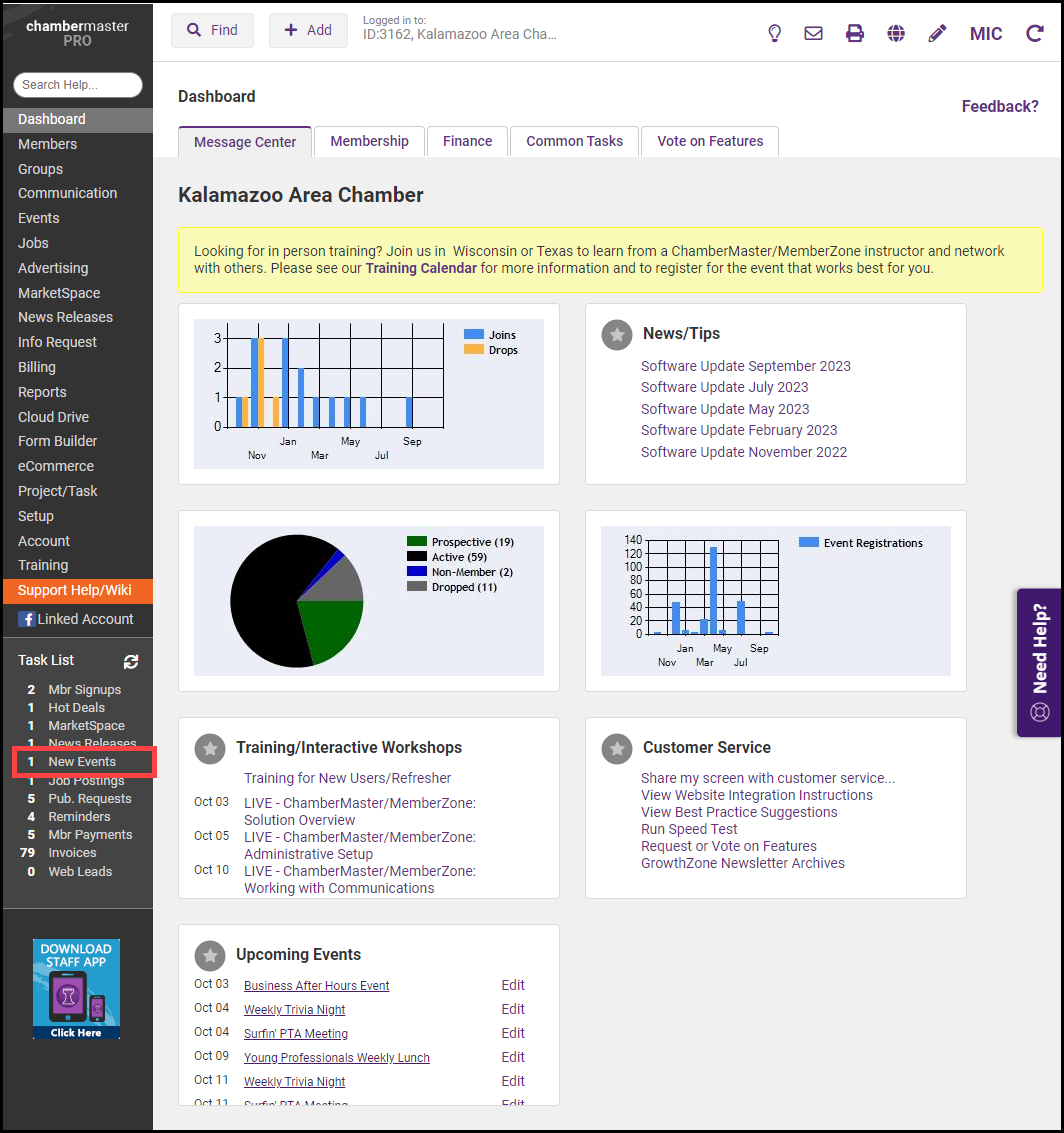Image resolution: width=1064 pixels, height=1133 pixels.
Task: Open the globe icon in toolbar
Action: [x=896, y=33]
